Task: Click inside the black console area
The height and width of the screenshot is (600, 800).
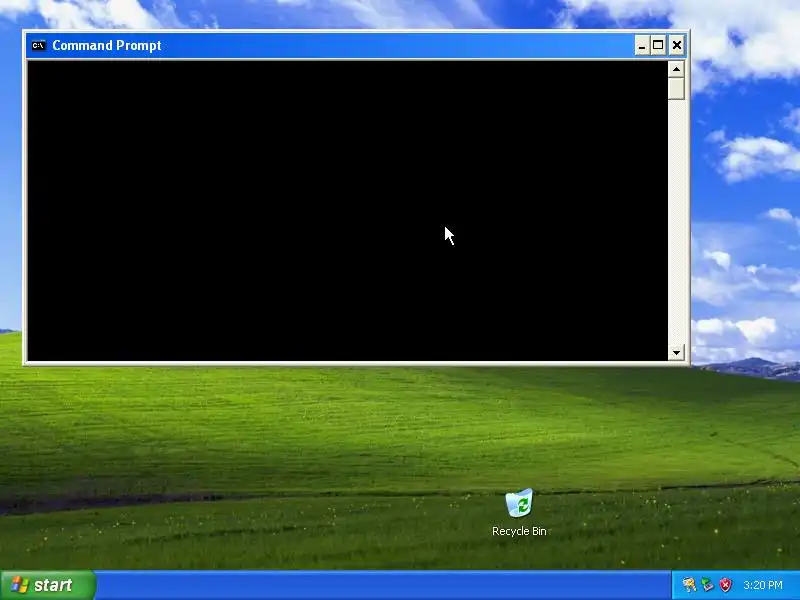Action: click(347, 210)
